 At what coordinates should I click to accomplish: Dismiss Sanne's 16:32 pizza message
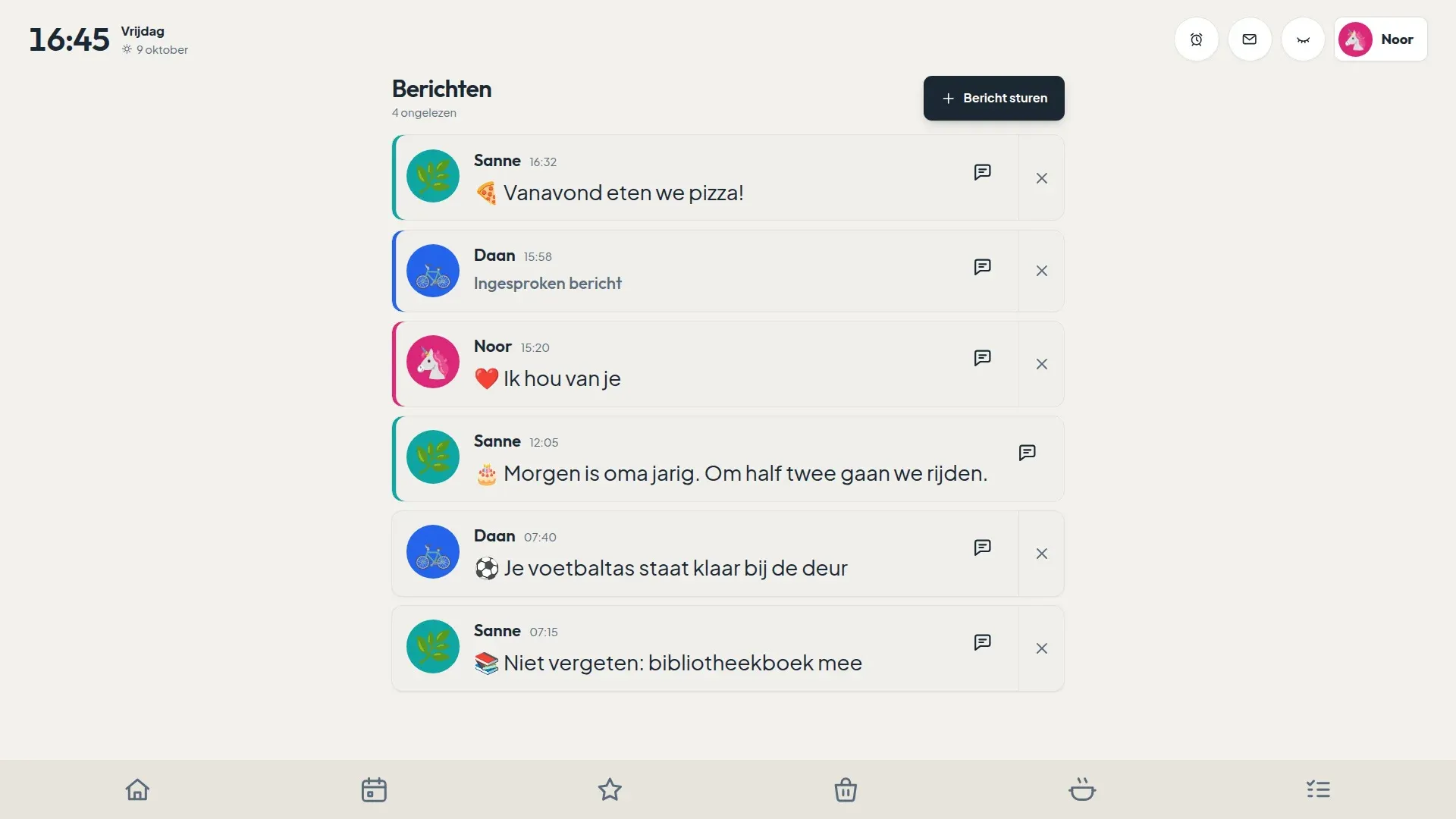point(1041,178)
